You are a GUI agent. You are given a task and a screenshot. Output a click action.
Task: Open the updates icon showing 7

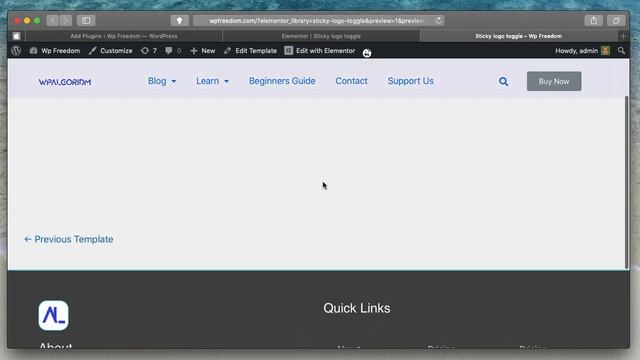tap(149, 51)
